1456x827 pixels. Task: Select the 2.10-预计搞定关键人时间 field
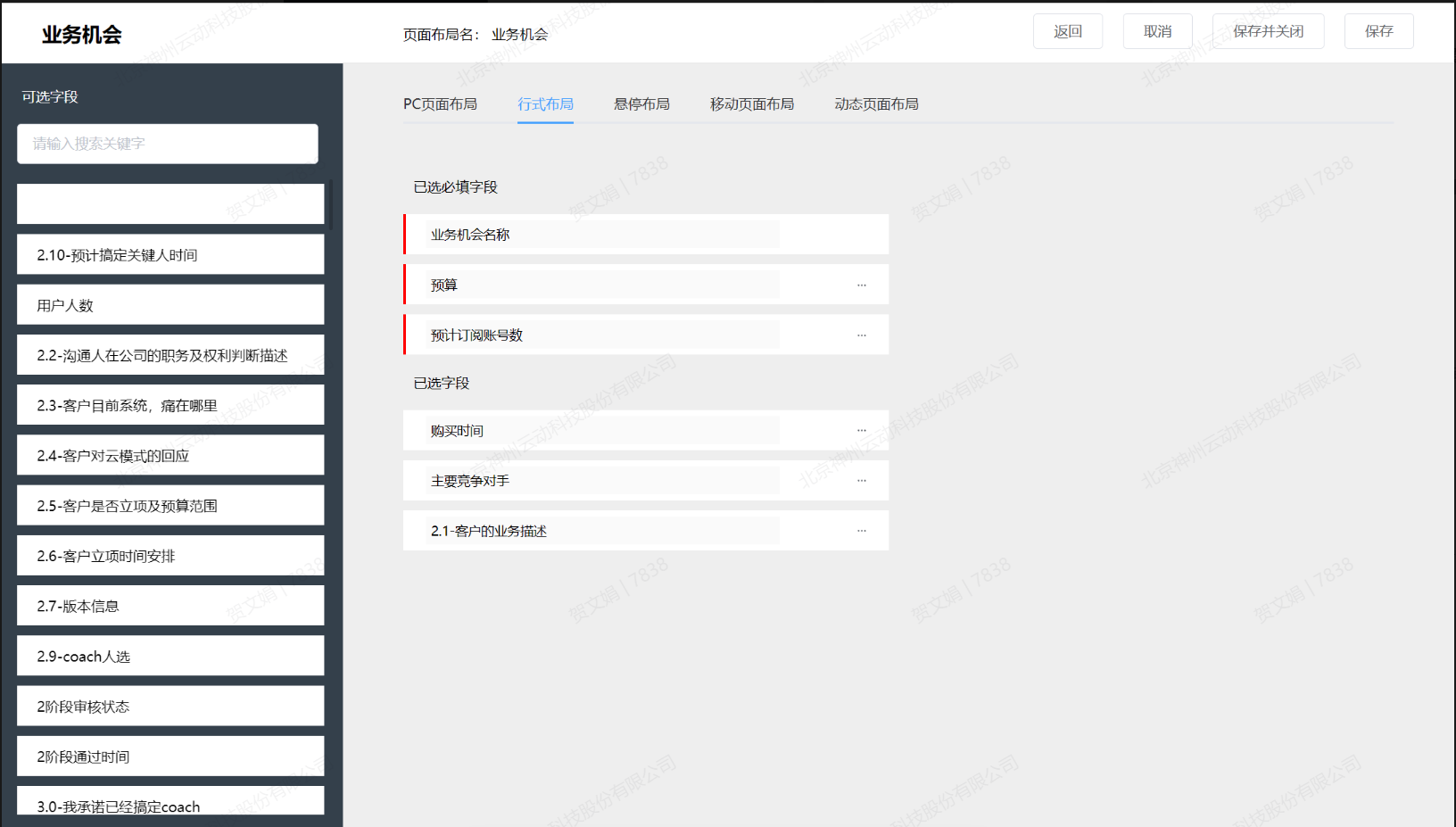(170, 255)
